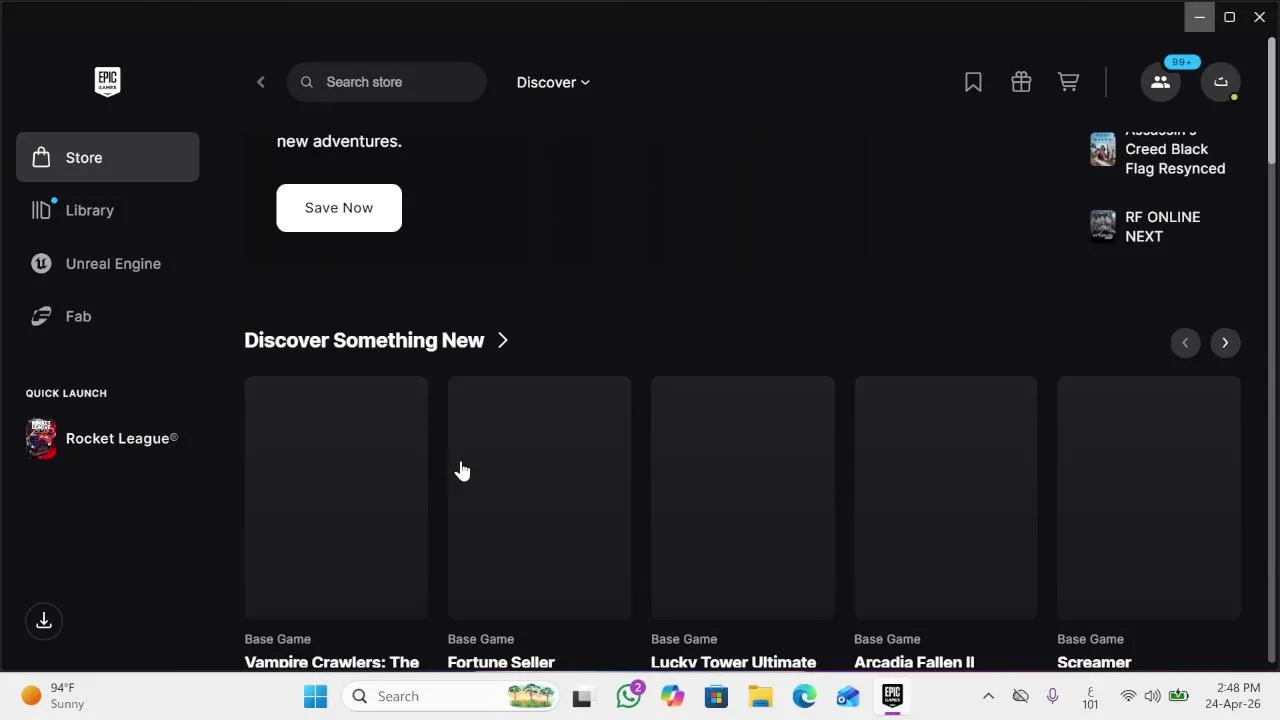1280x720 pixels.
Task: Open WhatsApp from the taskbar
Action: (x=629, y=696)
